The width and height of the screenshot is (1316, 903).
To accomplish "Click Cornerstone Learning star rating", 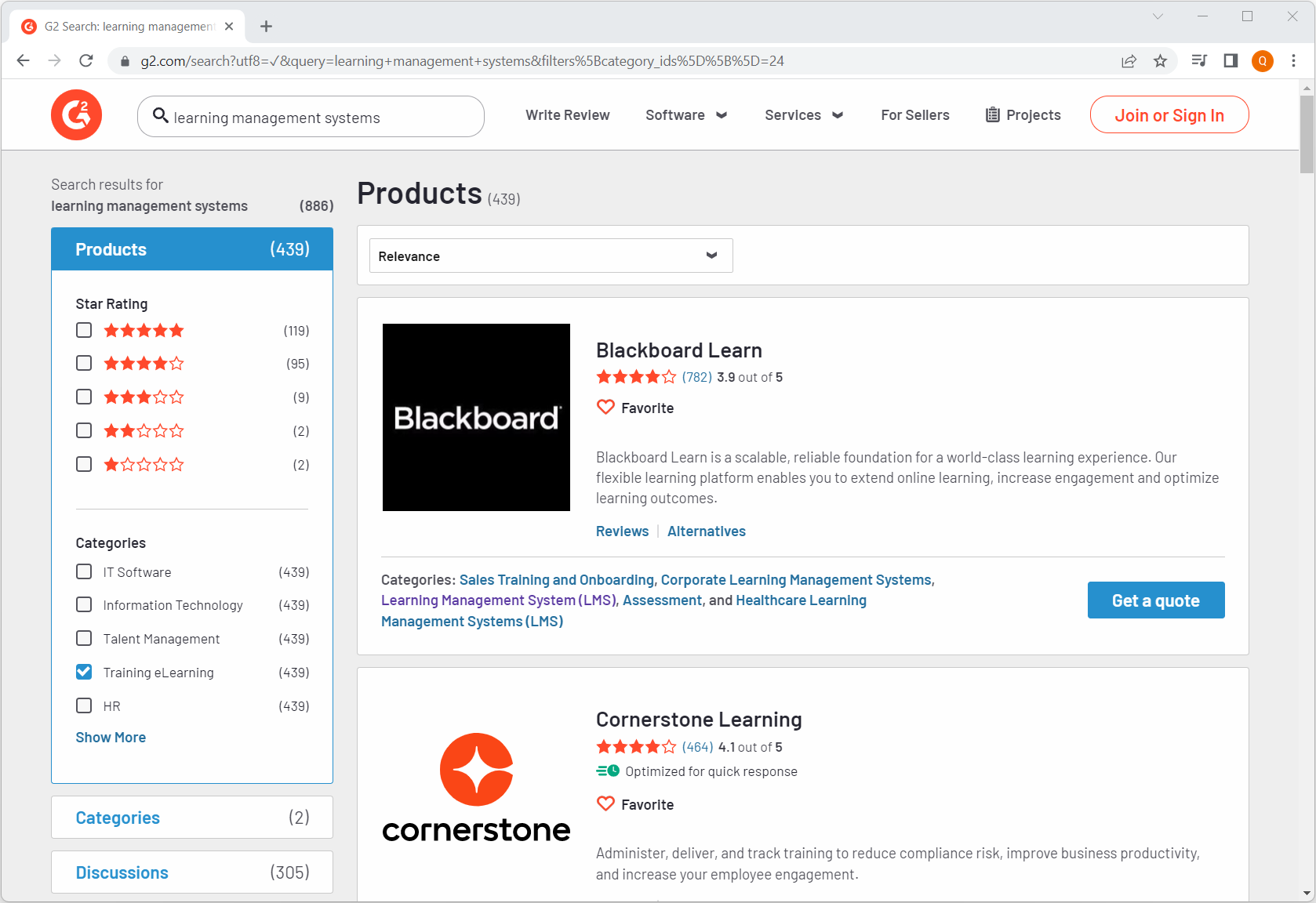I will pos(636,747).
